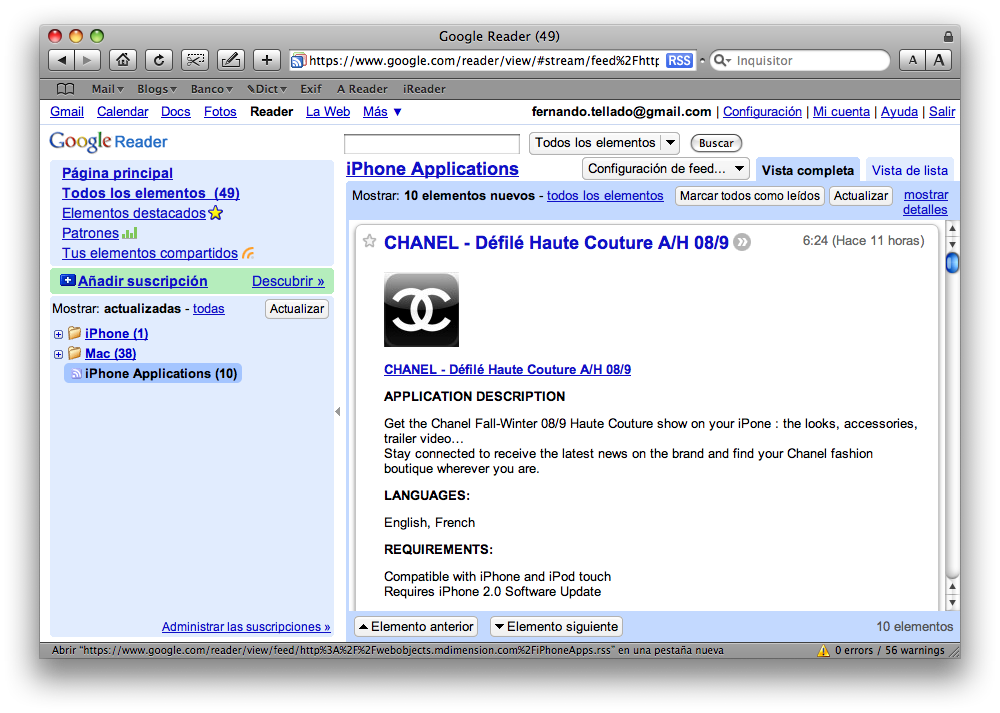
Task: Click Actualizar button in the sidebar
Action: point(297,309)
